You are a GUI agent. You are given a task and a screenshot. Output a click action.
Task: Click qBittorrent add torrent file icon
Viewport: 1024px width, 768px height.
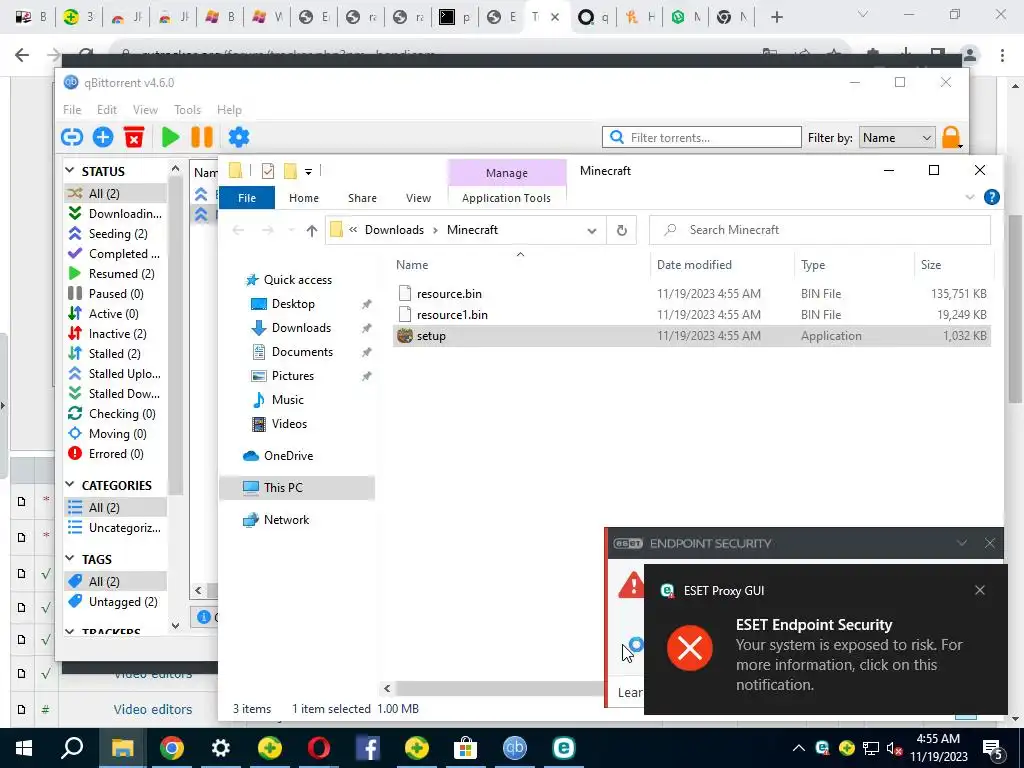point(103,137)
